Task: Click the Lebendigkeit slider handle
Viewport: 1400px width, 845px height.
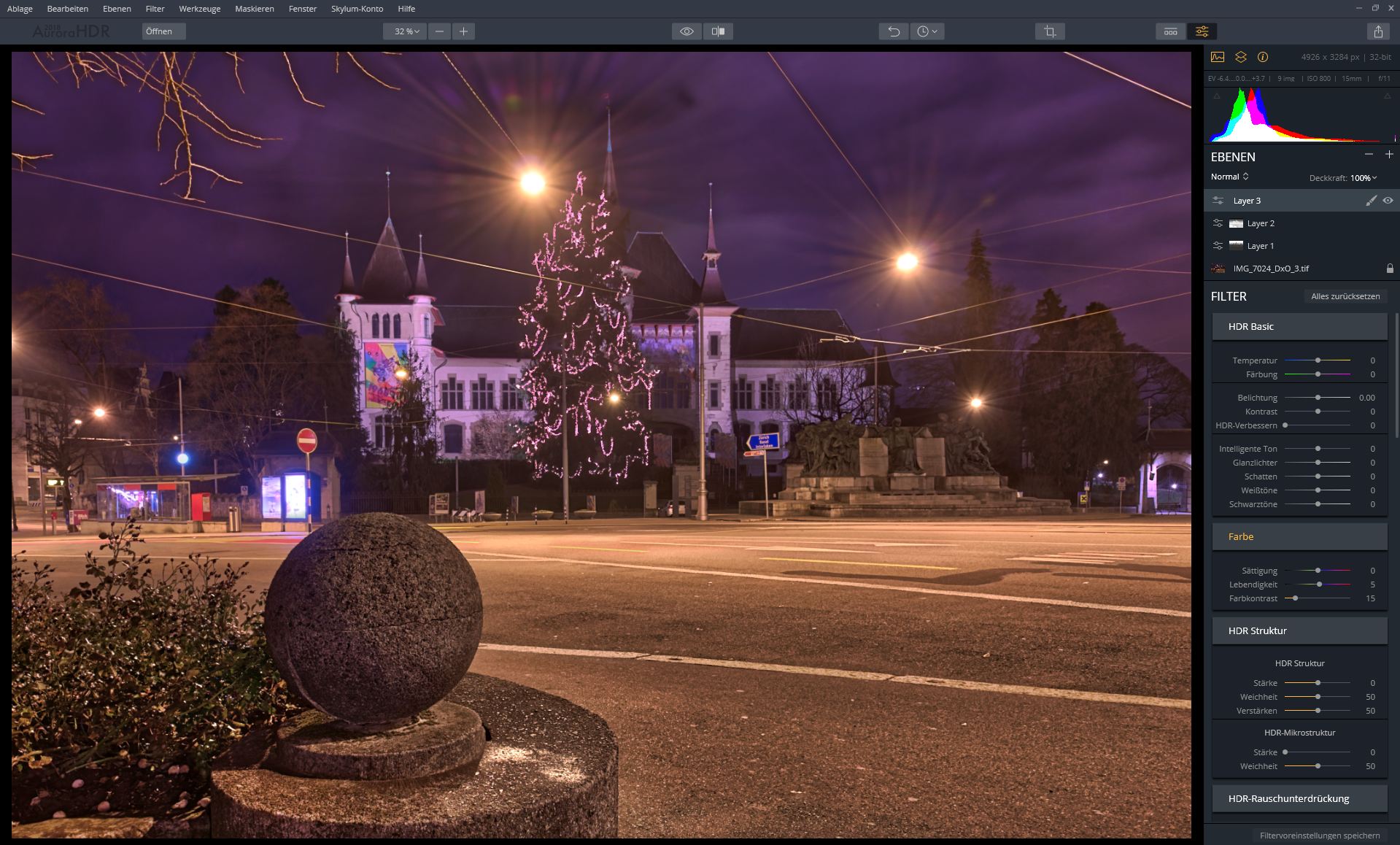Action: pos(1319,584)
